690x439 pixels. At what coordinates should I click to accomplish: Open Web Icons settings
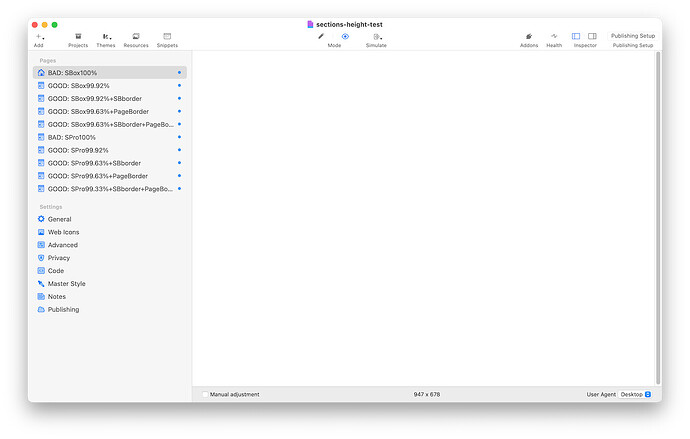pos(63,232)
